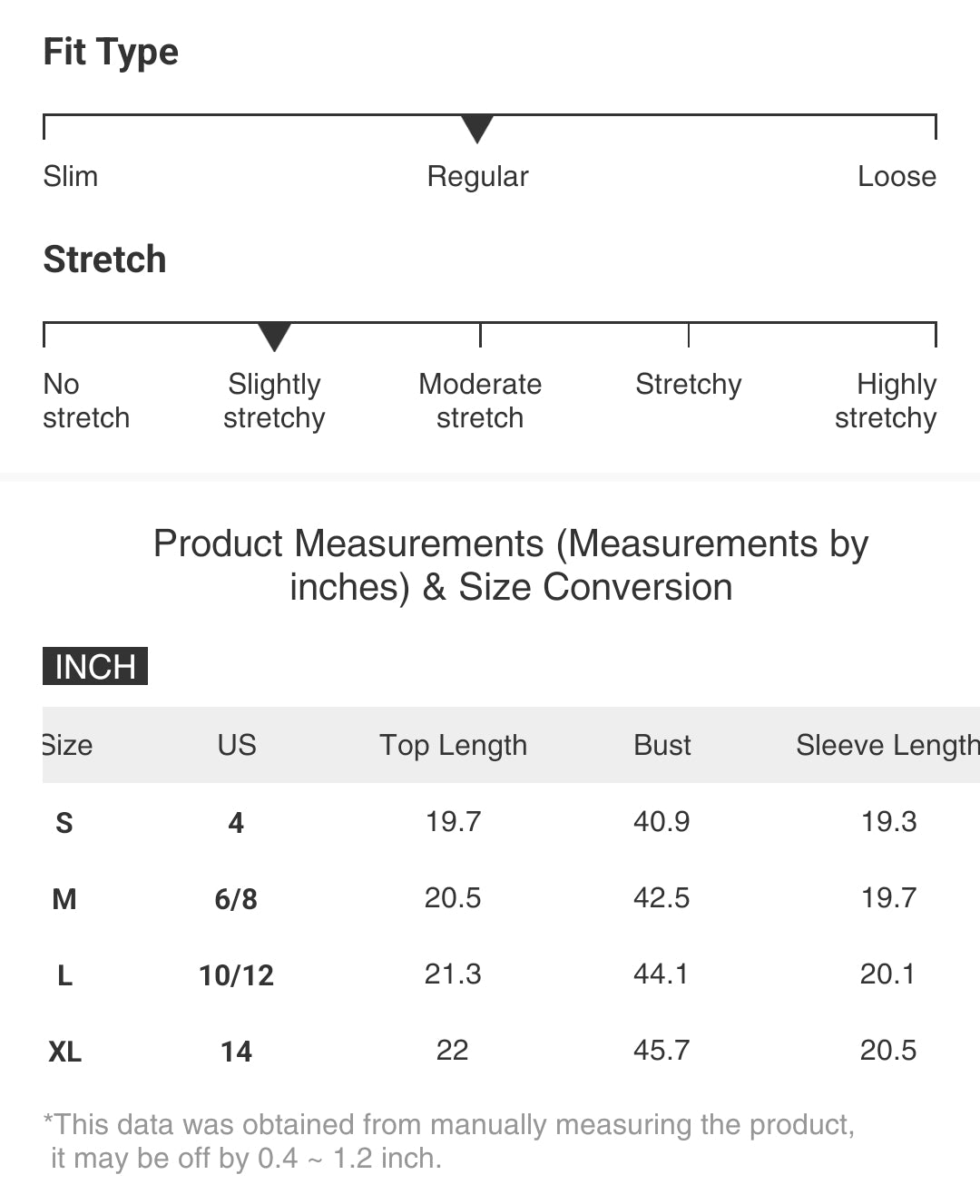The height and width of the screenshot is (1204, 980).
Task: Click the Sleeve Length column header
Action: coord(887,745)
